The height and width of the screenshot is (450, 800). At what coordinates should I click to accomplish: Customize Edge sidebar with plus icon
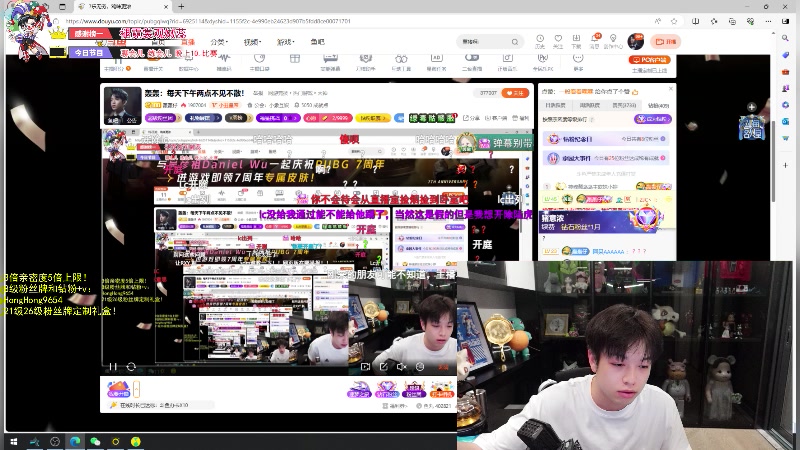785,165
